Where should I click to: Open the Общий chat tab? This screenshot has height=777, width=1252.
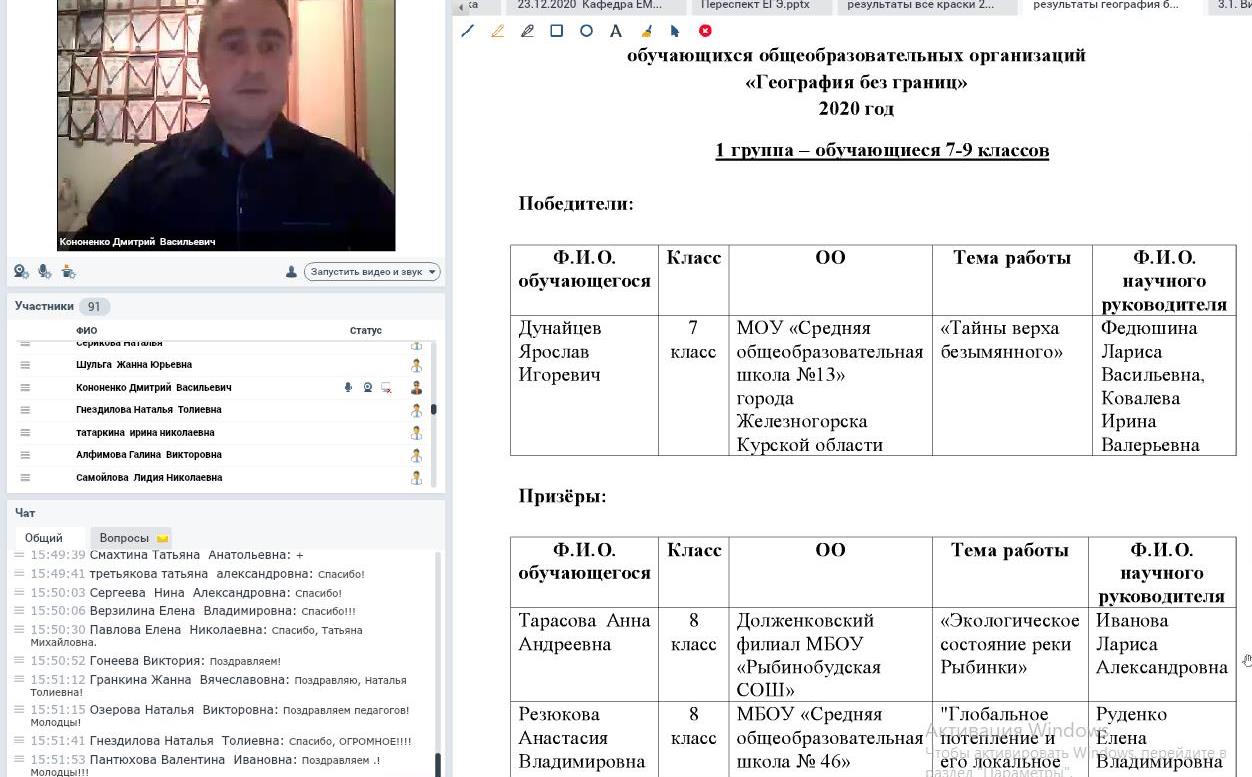[x=44, y=538]
